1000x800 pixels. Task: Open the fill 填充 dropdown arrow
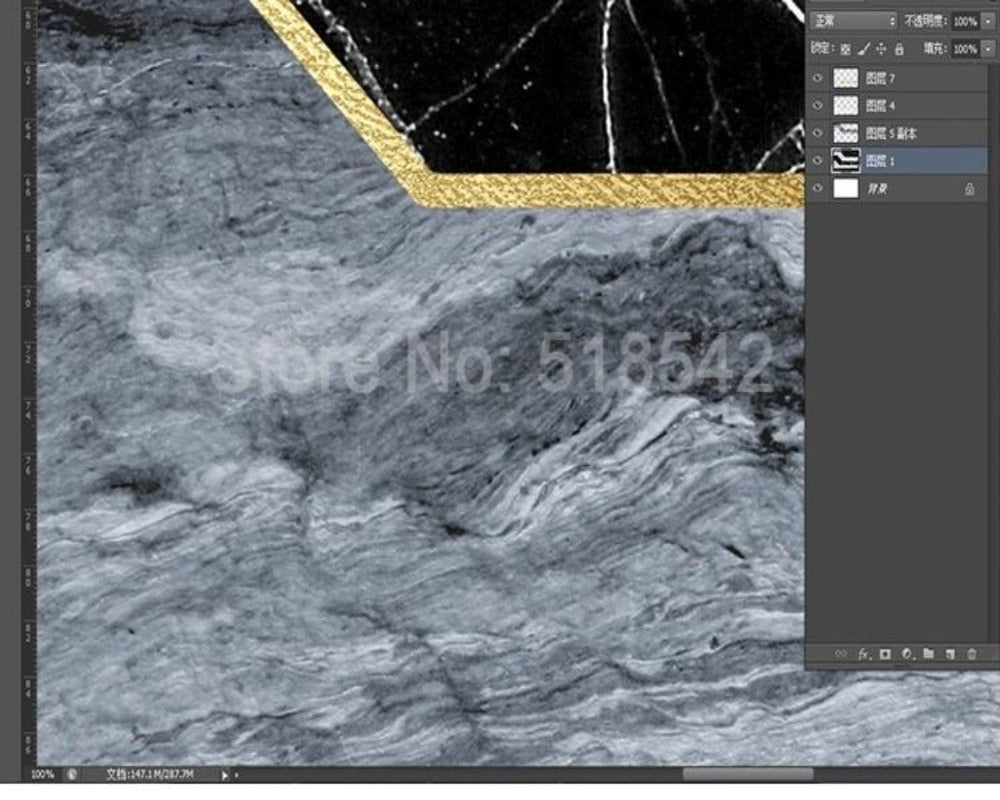pos(986,48)
